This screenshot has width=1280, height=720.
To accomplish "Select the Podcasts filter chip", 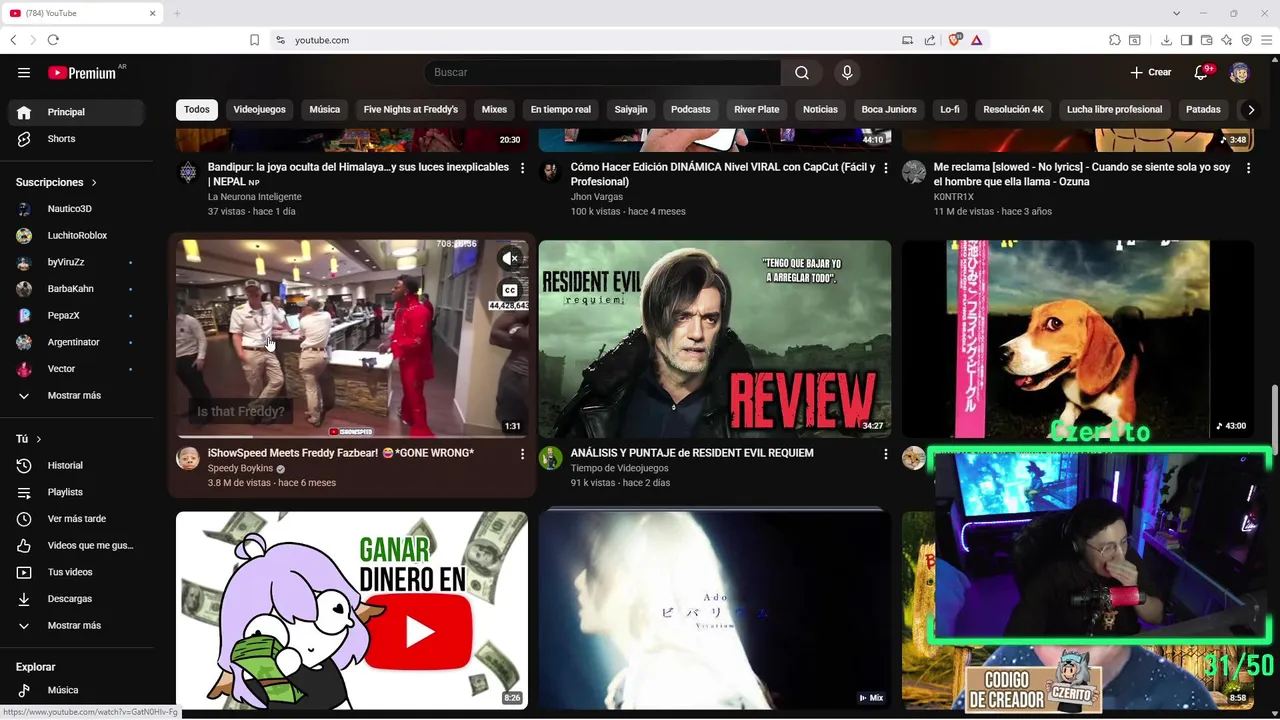I will pos(690,110).
